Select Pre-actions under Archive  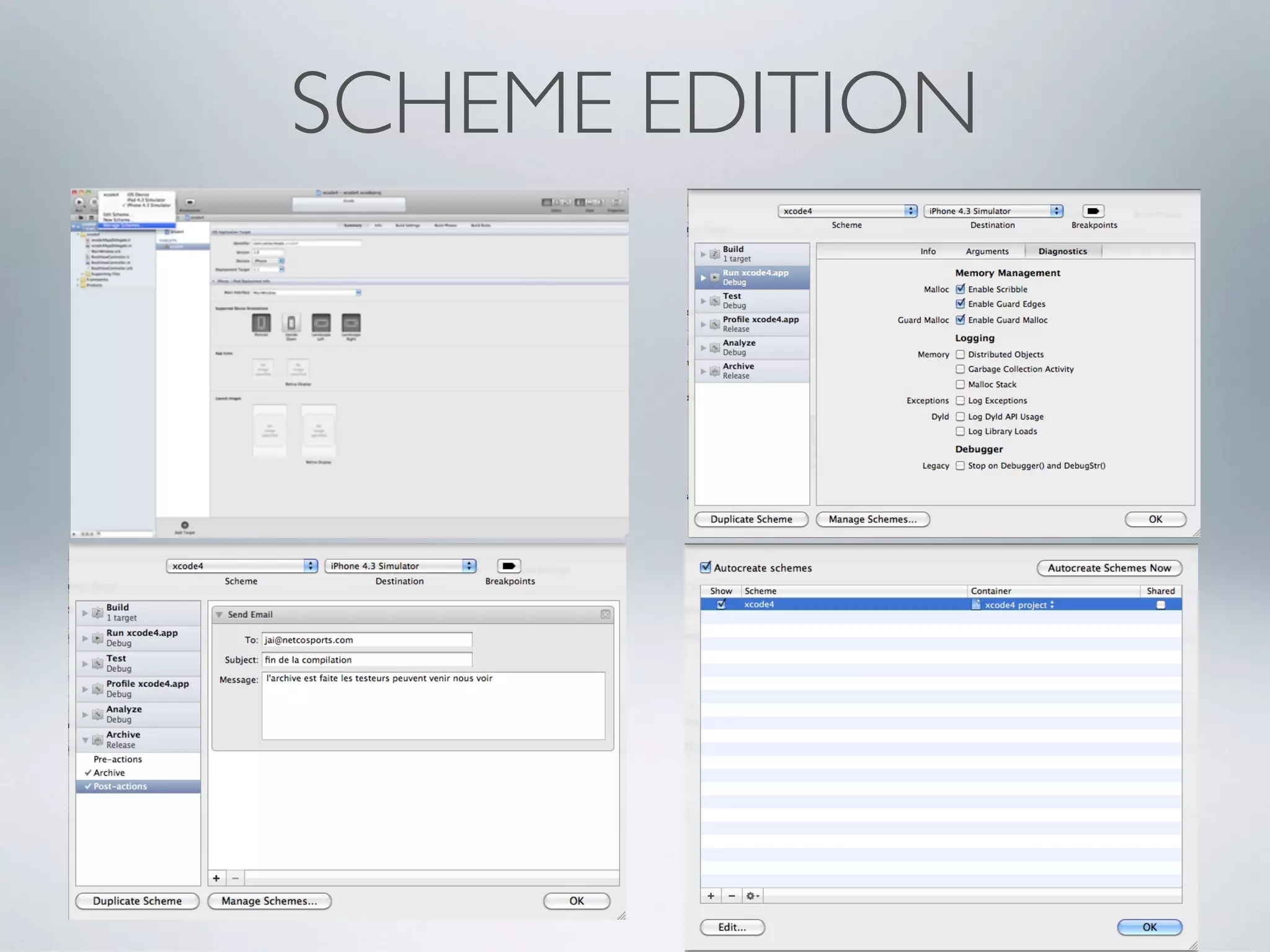tap(118, 759)
